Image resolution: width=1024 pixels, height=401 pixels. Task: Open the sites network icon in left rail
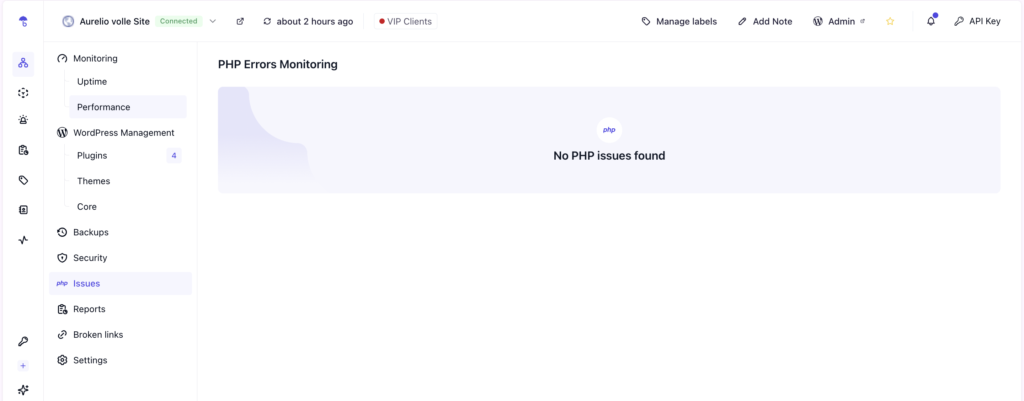point(23,63)
